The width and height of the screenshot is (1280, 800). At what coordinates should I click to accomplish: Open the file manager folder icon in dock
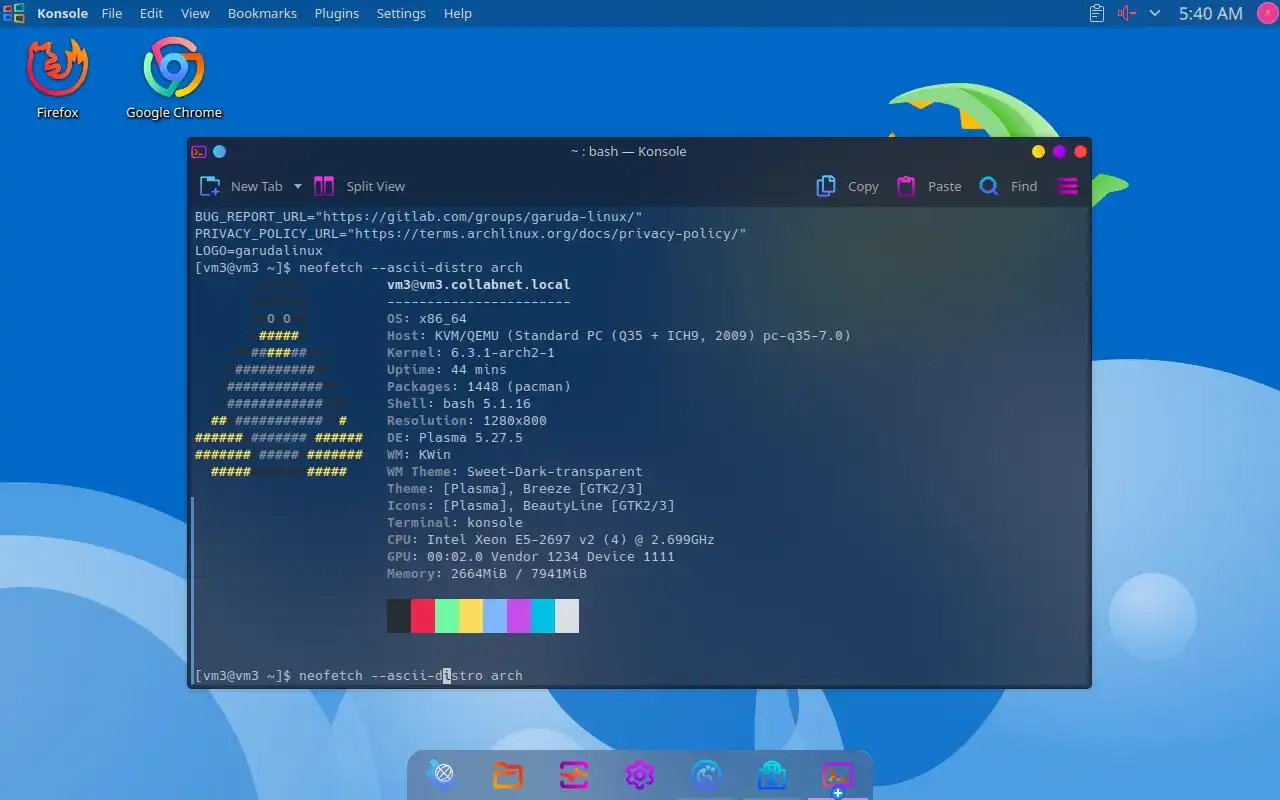point(508,774)
